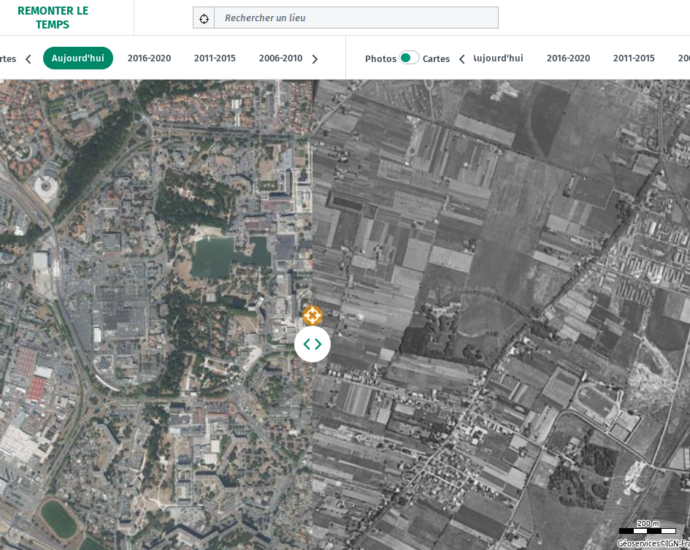Select 2016-2020 period in the left panel

click(x=149, y=58)
